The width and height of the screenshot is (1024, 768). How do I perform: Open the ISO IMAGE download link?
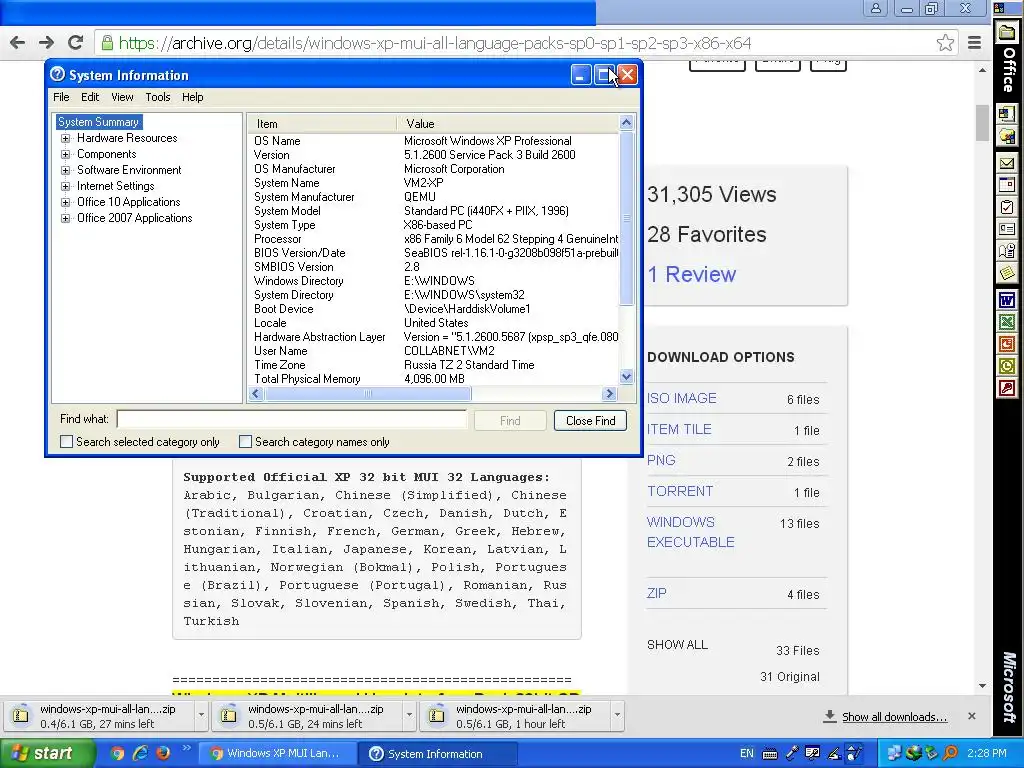681,398
